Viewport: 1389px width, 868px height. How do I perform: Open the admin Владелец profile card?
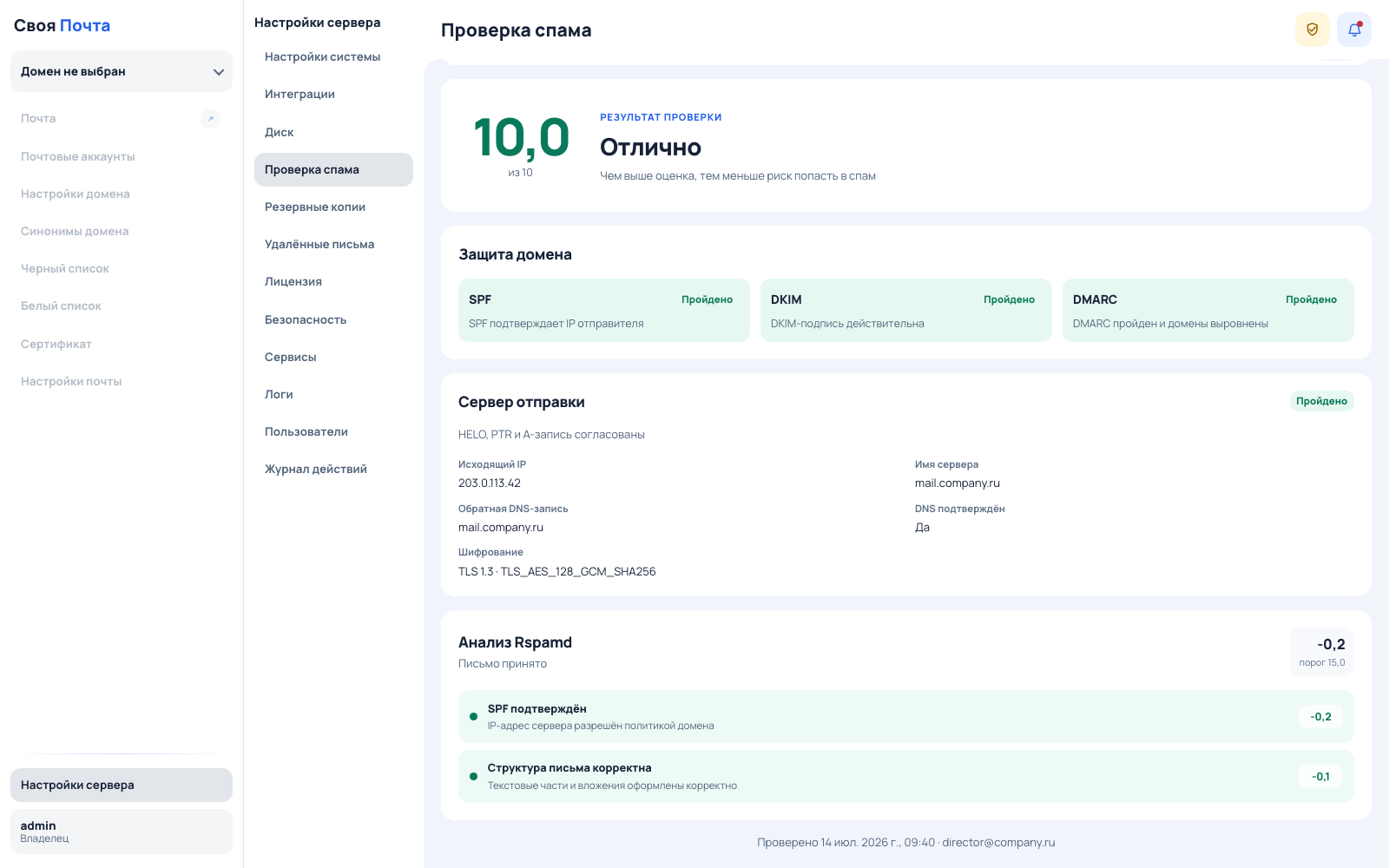[x=122, y=832]
